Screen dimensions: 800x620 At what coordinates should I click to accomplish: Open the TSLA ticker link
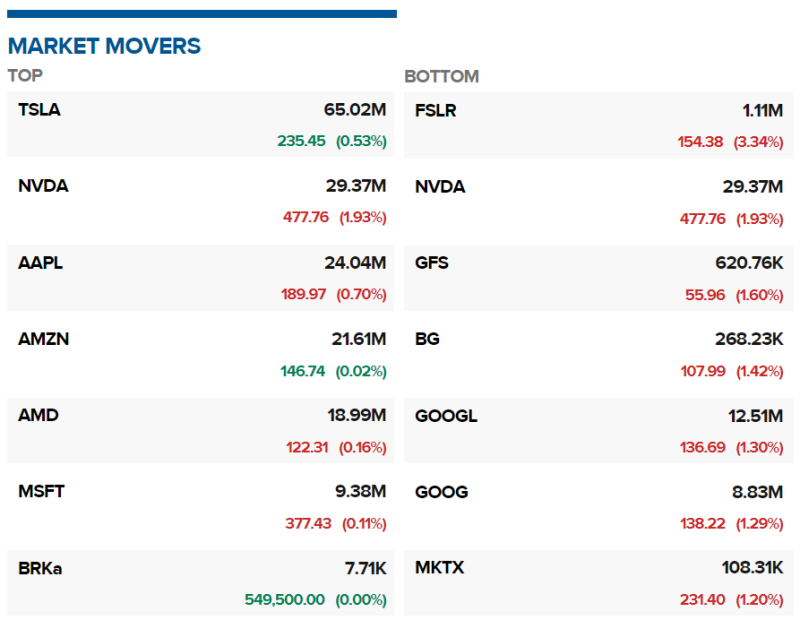point(39,110)
